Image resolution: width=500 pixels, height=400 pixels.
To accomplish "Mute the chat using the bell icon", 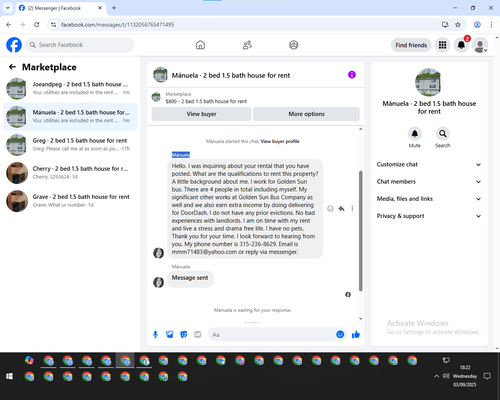I will tap(415, 134).
